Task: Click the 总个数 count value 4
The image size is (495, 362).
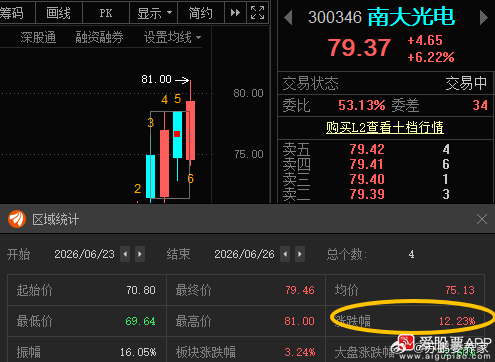Action: (x=411, y=255)
